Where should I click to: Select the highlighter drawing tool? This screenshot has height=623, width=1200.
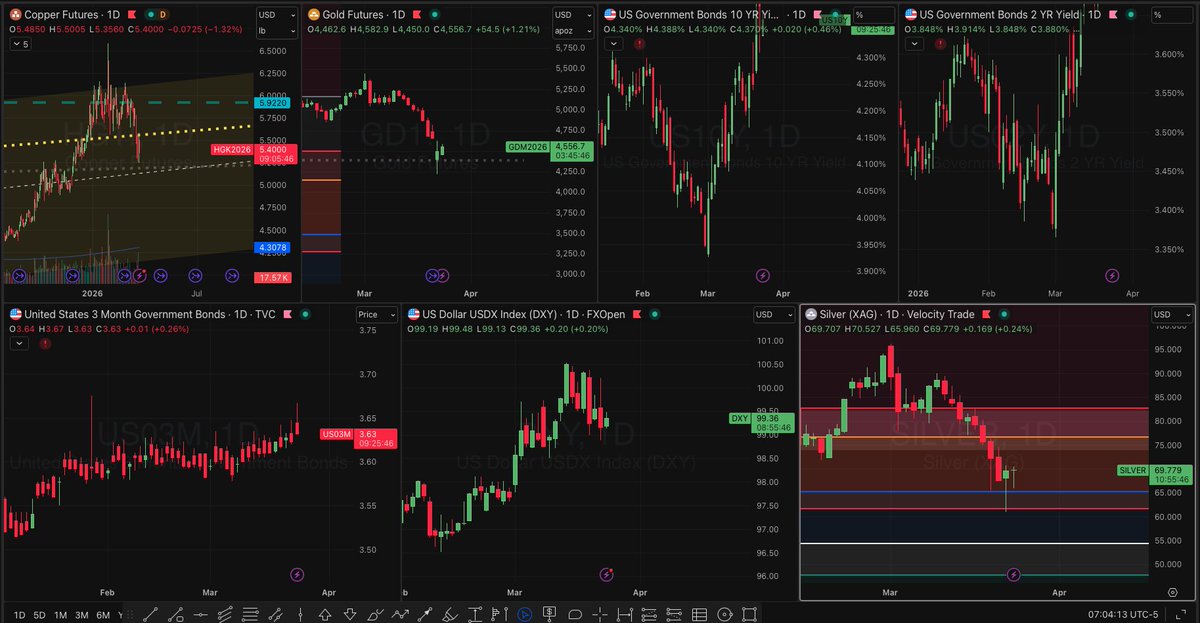tap(450, 613)
